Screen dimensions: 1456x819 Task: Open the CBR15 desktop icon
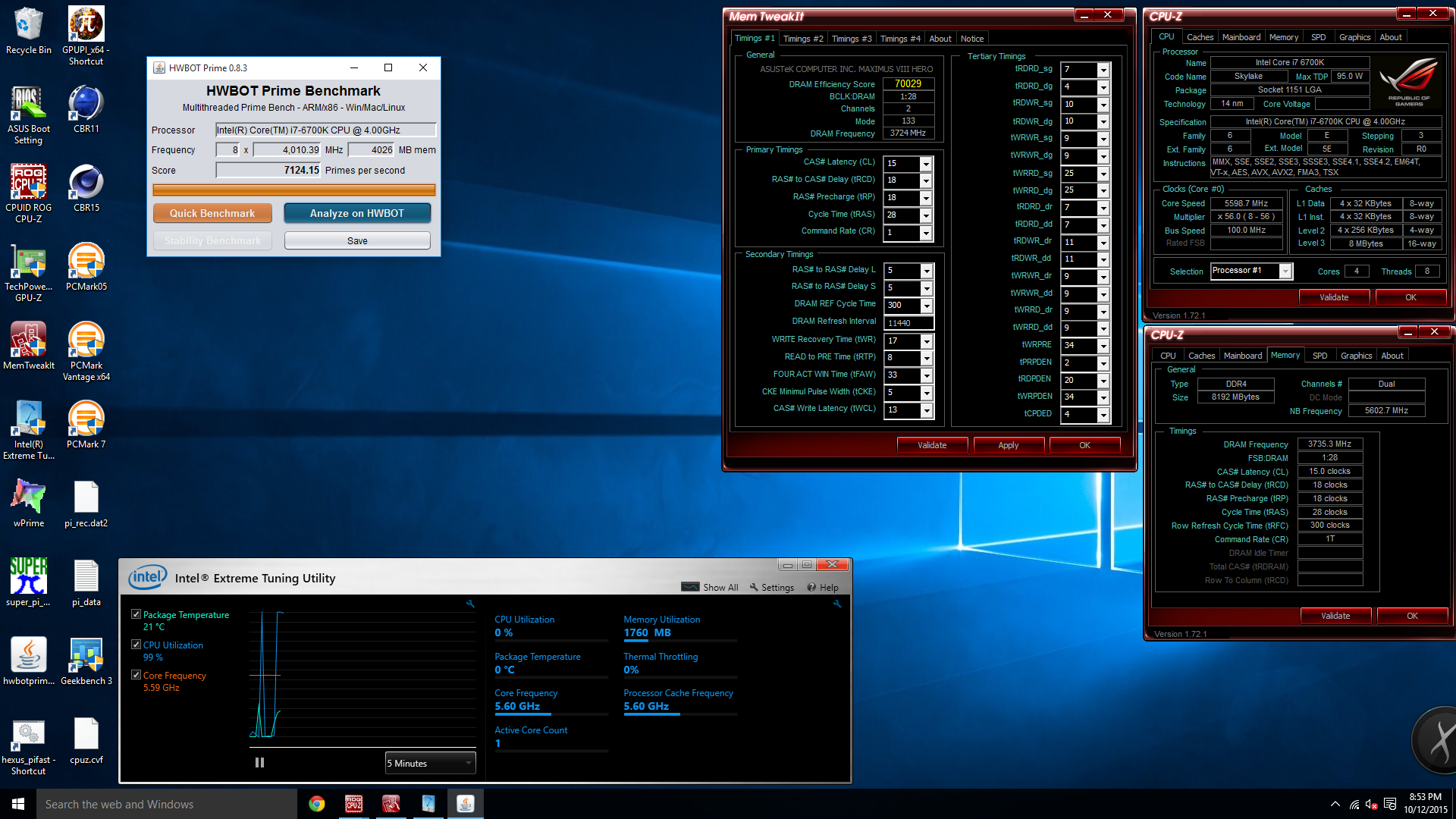[x=86, y=188]
